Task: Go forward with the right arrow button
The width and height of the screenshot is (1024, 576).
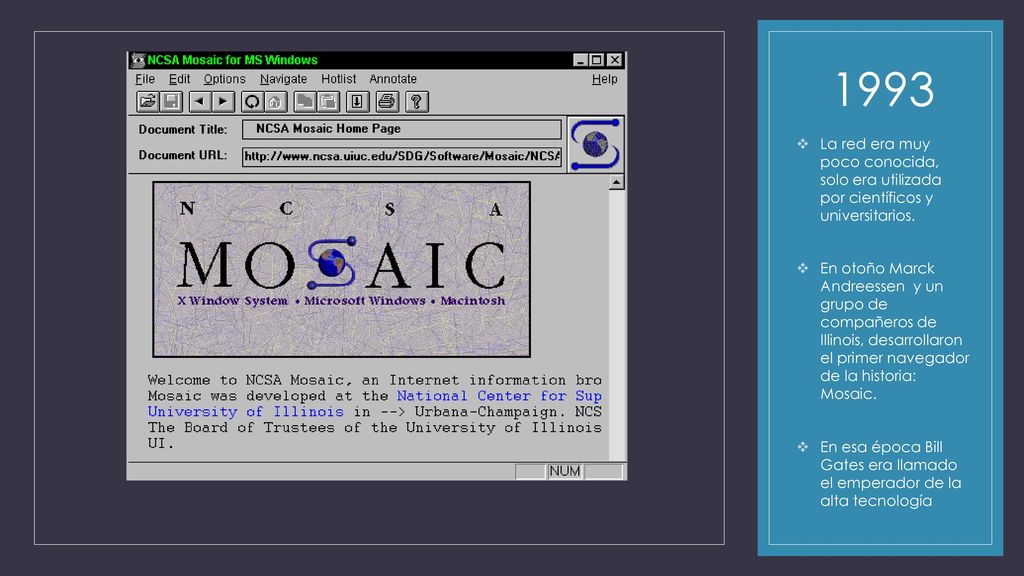Action: (x=223, y=102)
